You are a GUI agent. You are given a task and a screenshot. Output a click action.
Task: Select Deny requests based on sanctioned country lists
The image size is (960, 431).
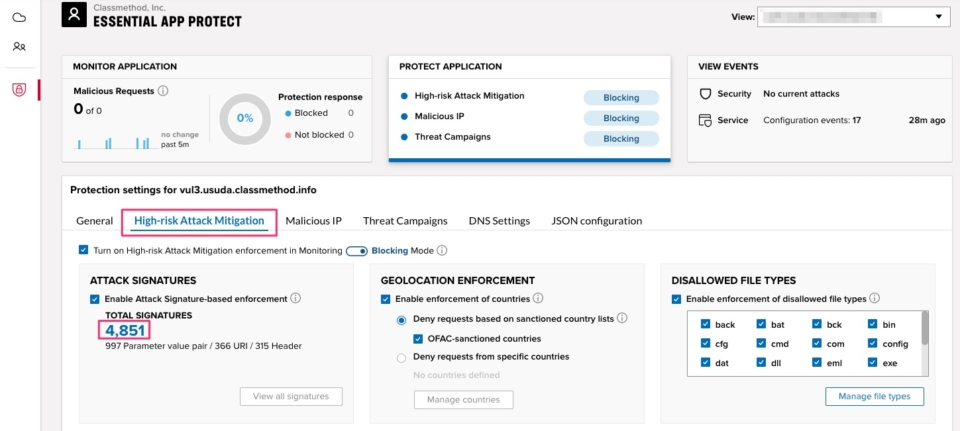click(x=402, y=319)
